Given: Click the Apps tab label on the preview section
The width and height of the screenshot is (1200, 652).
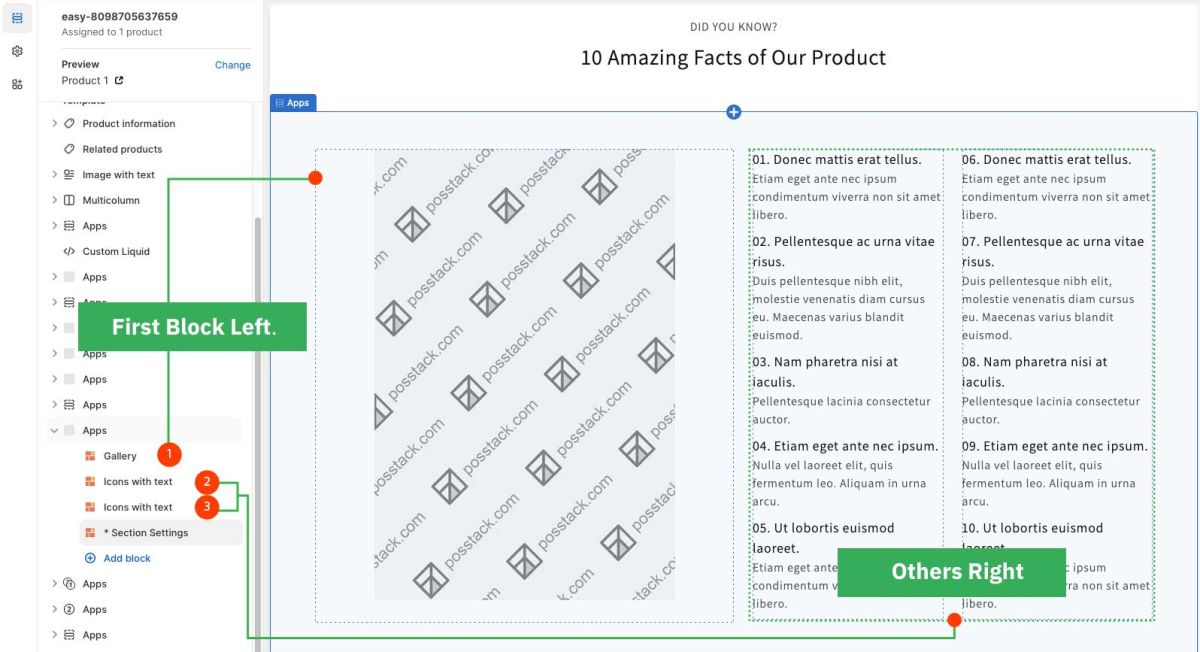Looking at the screenshot, I should point(293,102).
